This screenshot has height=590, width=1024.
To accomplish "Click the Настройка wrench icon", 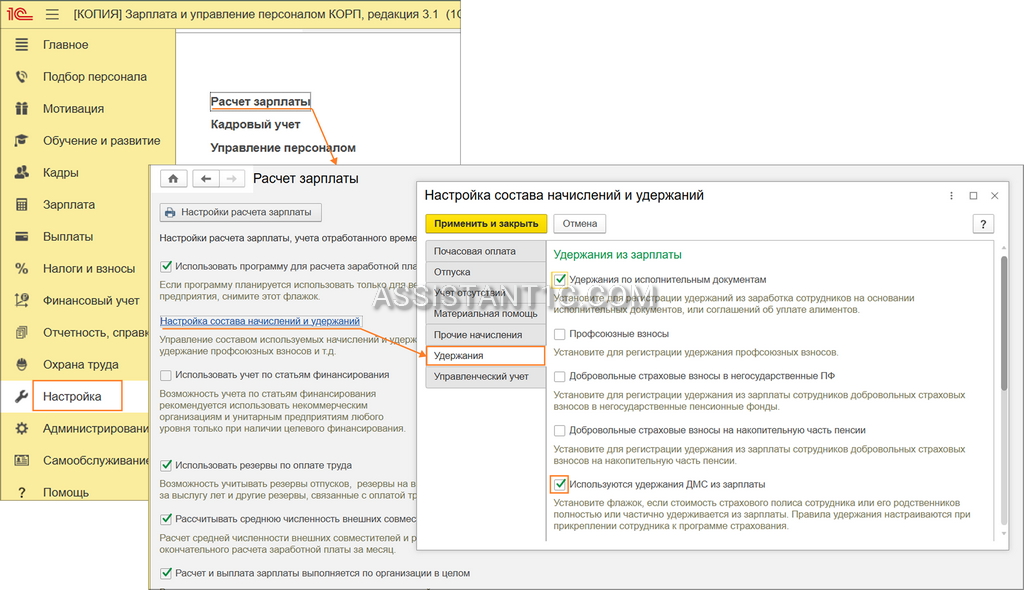I will [x=22, y=396].
